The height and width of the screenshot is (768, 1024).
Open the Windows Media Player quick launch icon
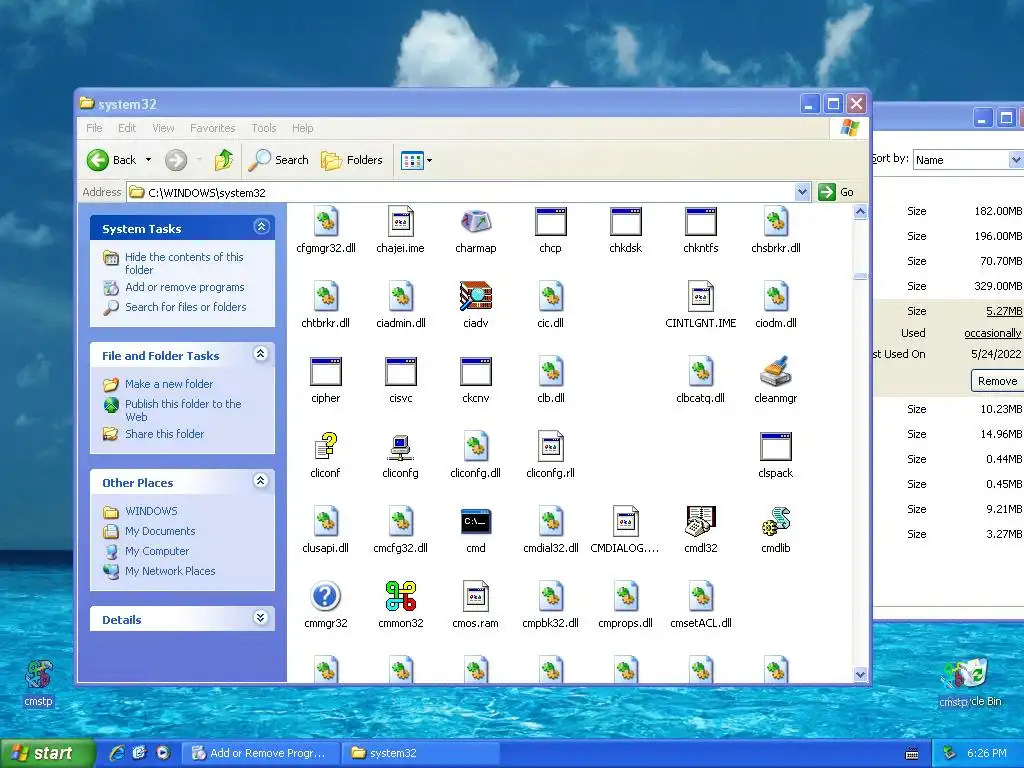tap(163, 753)
